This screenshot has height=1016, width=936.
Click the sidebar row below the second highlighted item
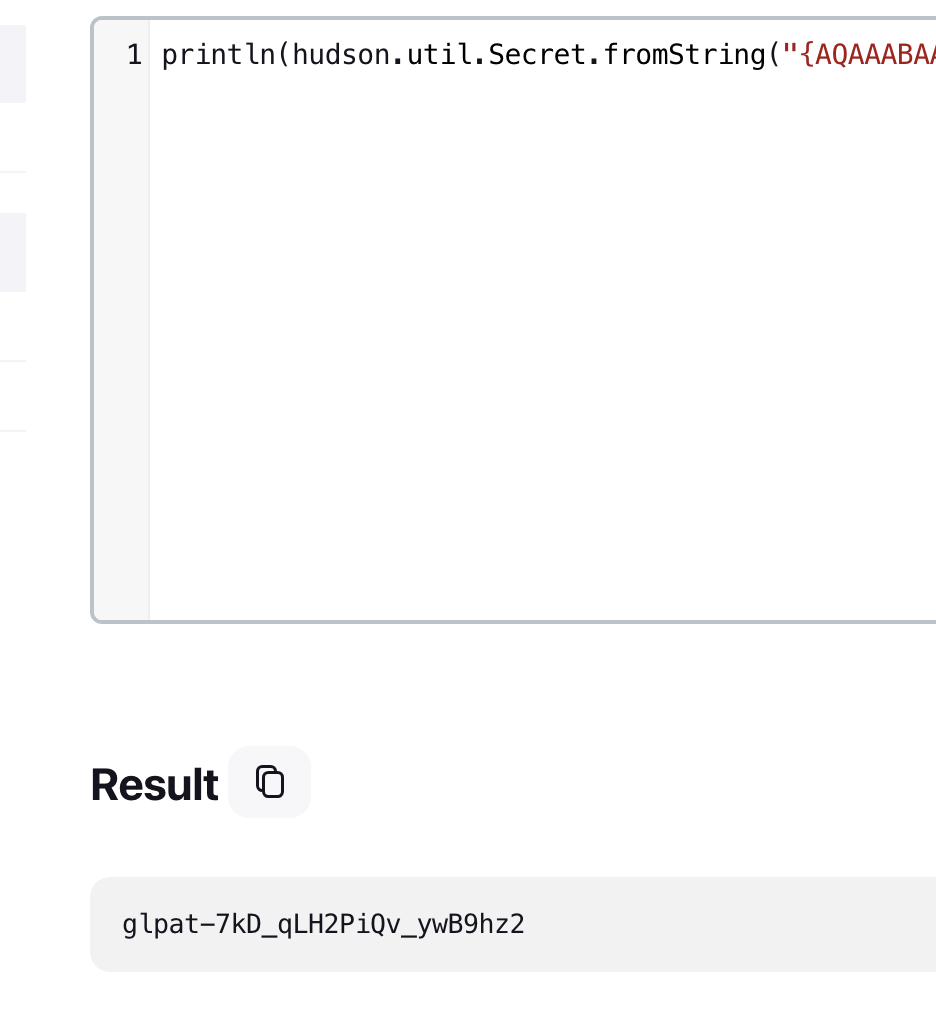coord(13,327)
